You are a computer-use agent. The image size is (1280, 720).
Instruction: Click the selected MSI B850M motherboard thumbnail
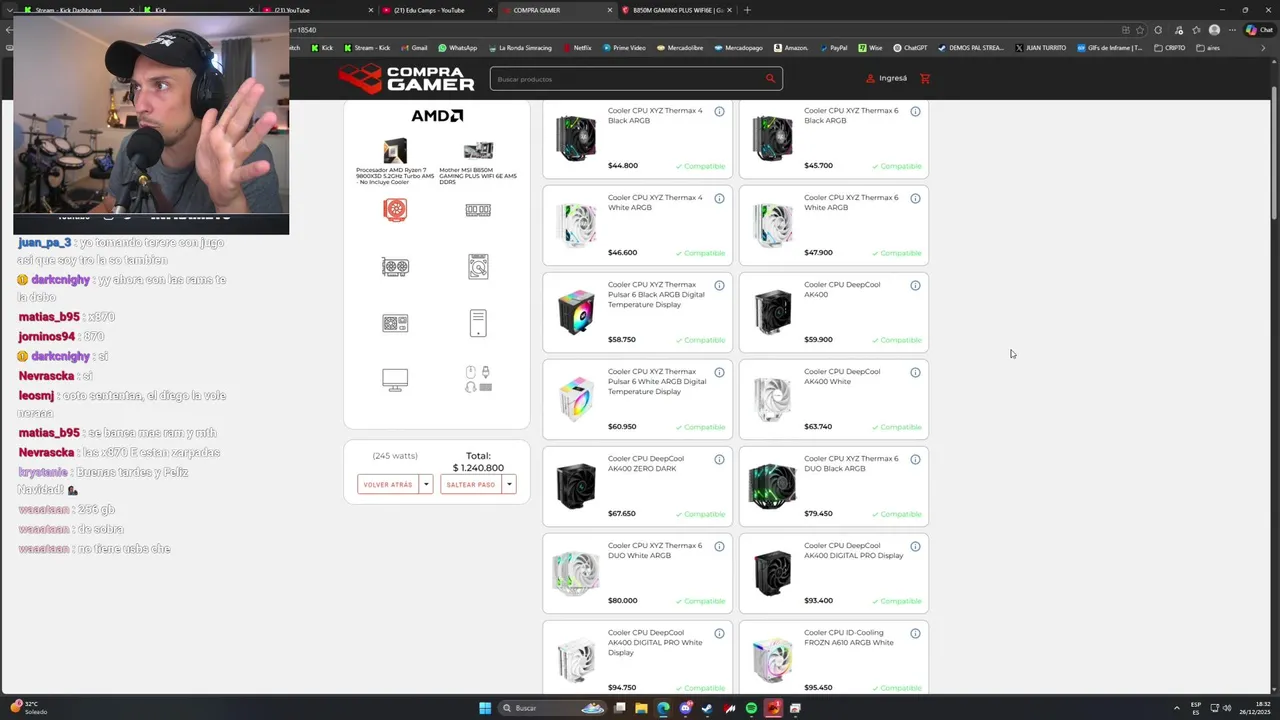[x=478, y=150]
